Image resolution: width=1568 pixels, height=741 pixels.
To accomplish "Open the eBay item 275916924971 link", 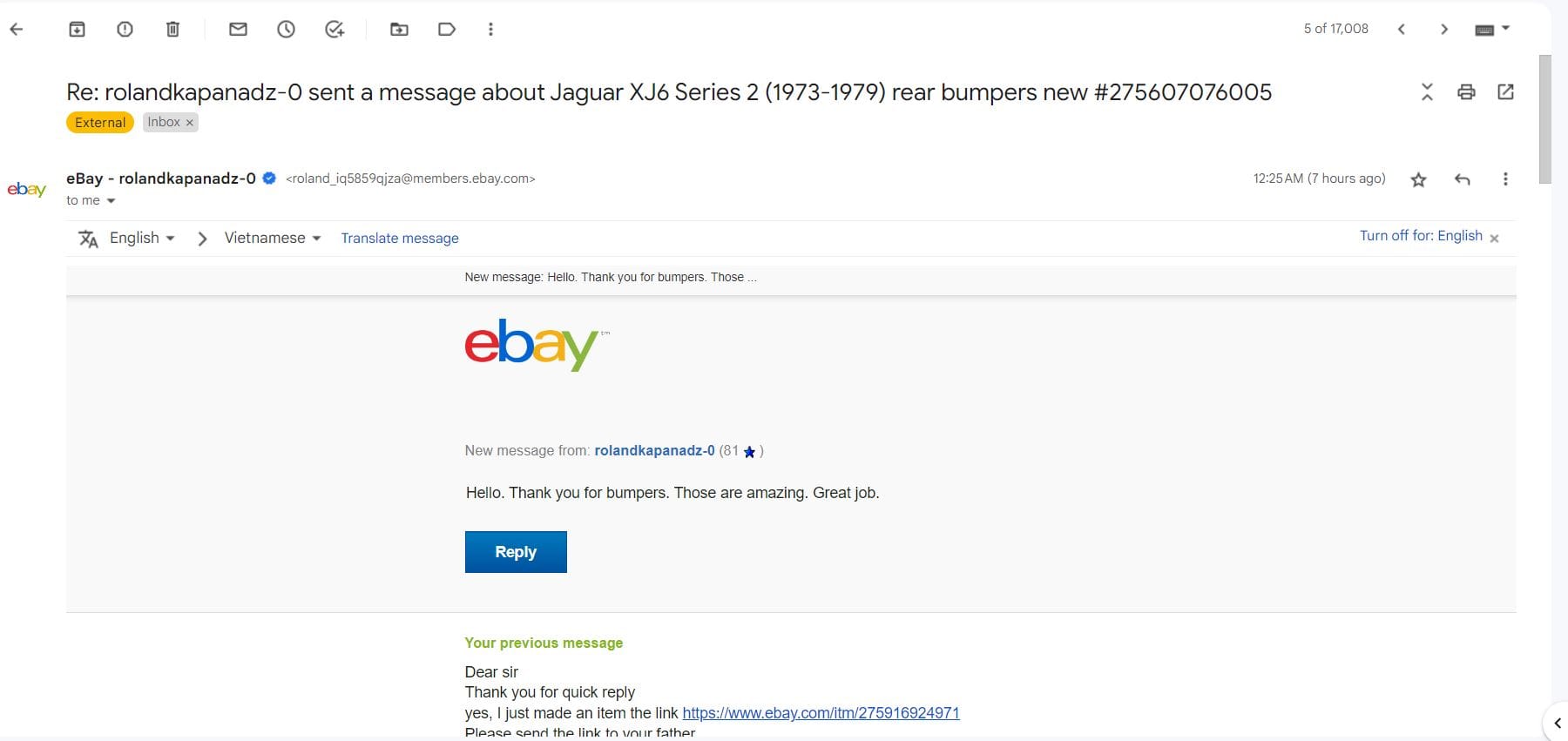I will 821,712.
